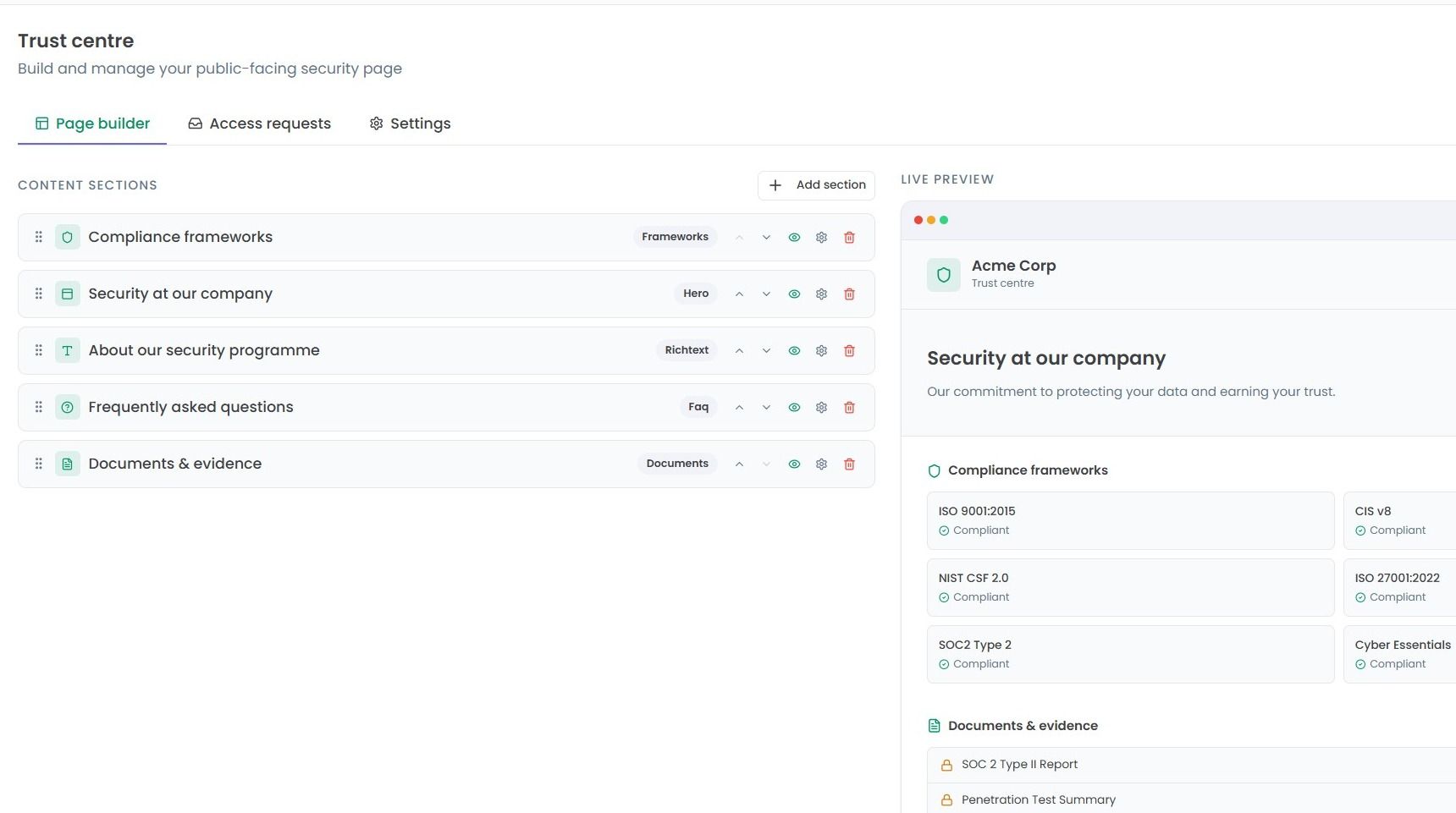Toggle visibility of Frequently asked questions section
Image resolution: width=1456 pixels, height=813 pixels.
pyautogui.click(x=794, y=408)
